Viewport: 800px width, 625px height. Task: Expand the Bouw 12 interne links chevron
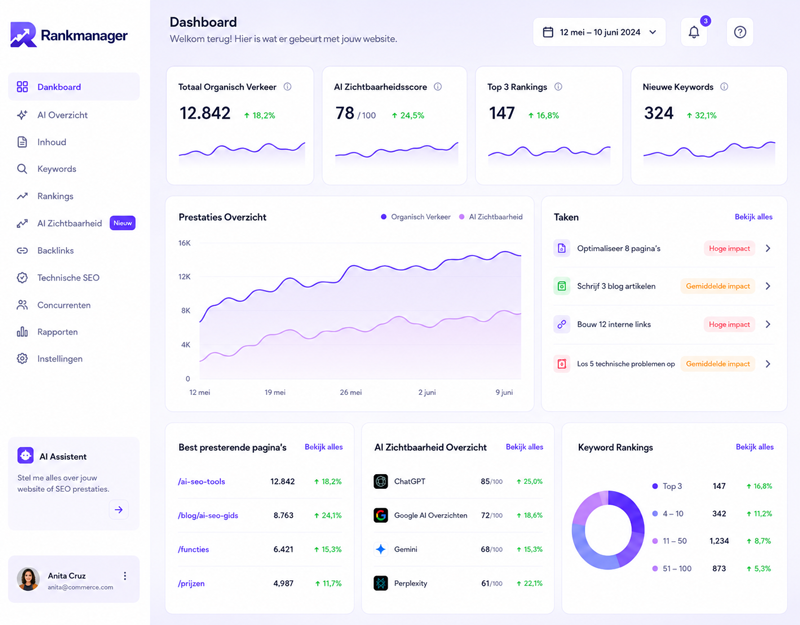coord(768,324)
